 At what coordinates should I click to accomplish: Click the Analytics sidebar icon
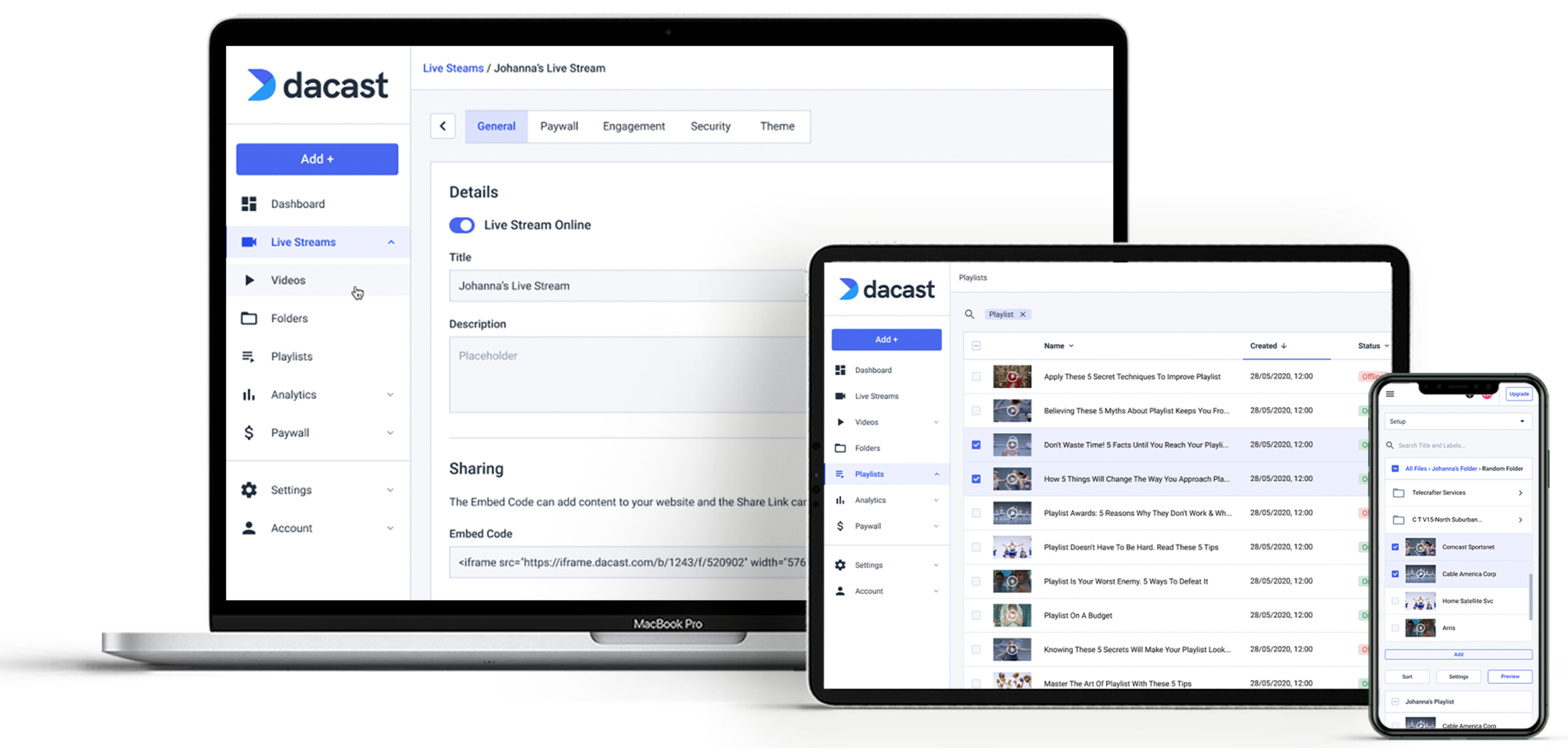tap(248, 394)
